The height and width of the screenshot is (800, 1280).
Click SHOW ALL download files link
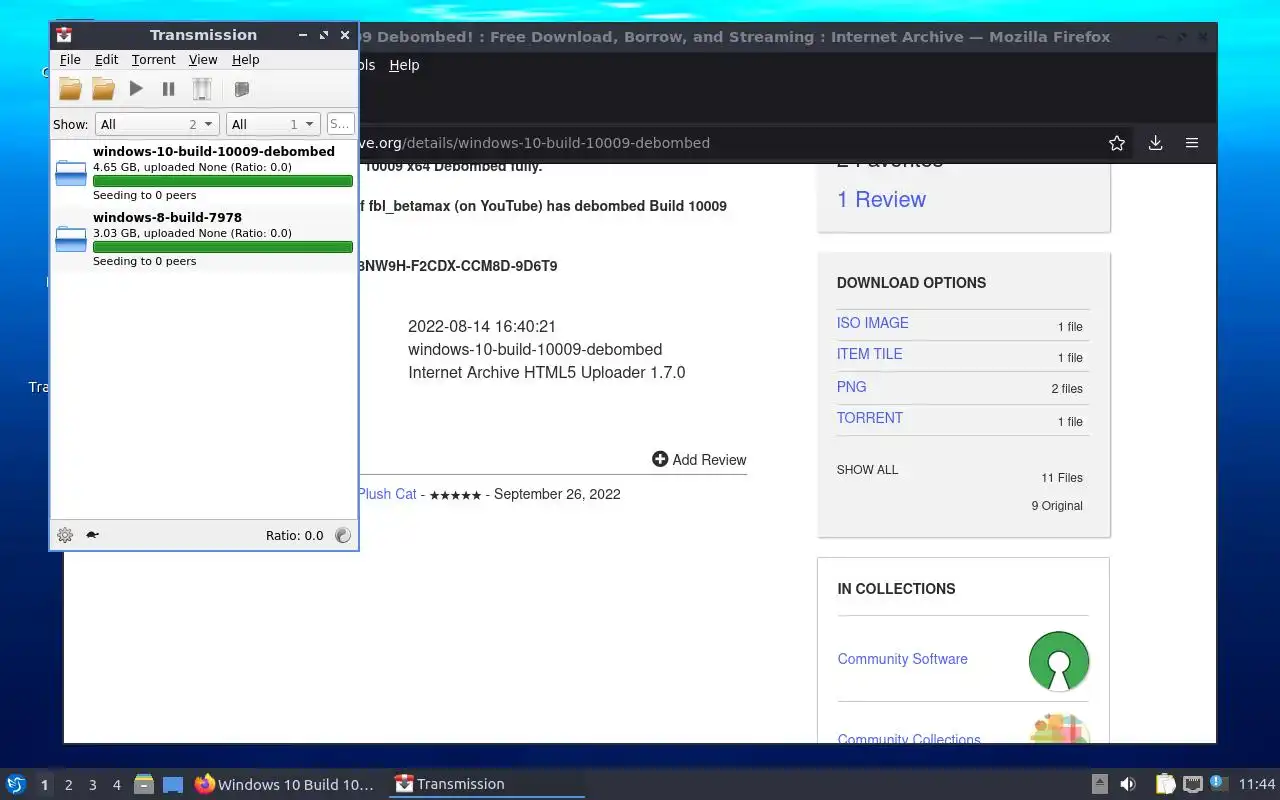pos(868,470)
